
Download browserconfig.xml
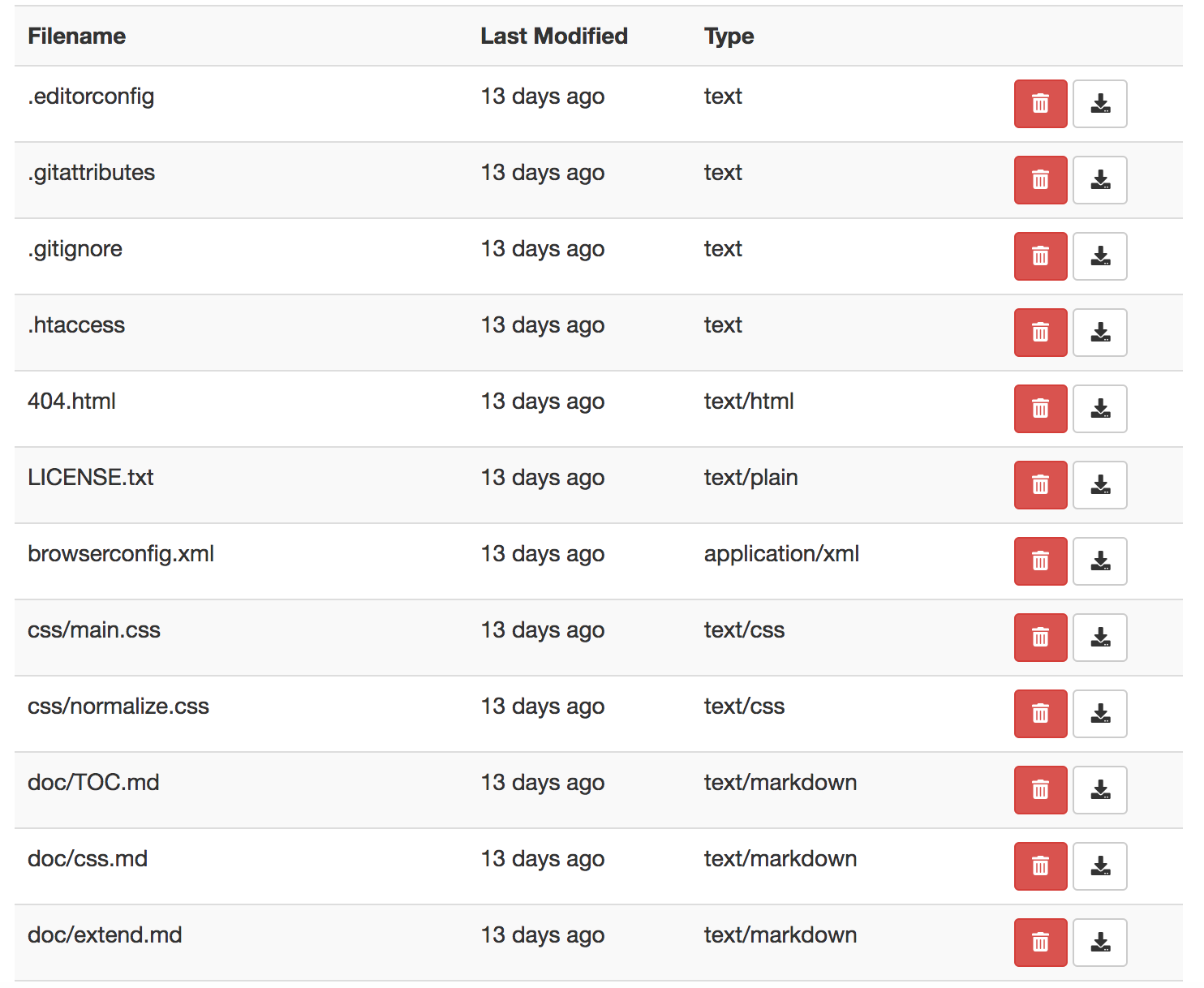[x=1100, y=561]
